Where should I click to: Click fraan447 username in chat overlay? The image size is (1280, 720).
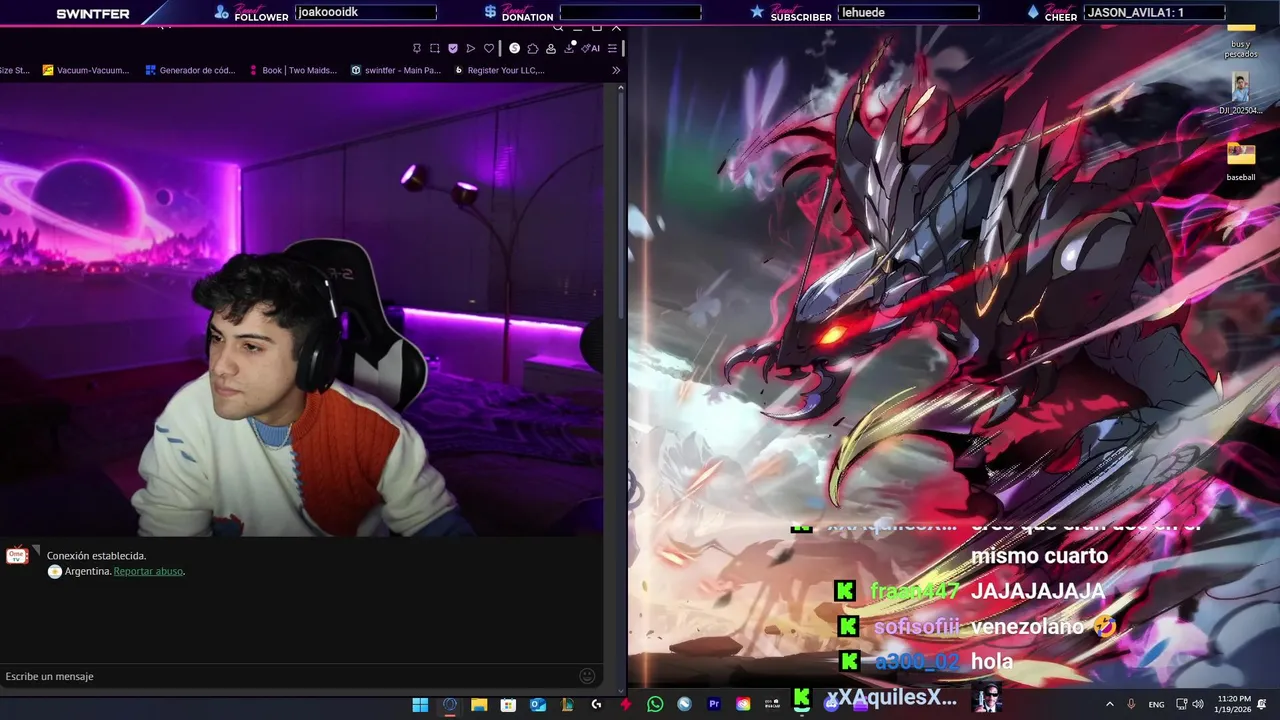(914, 591)
